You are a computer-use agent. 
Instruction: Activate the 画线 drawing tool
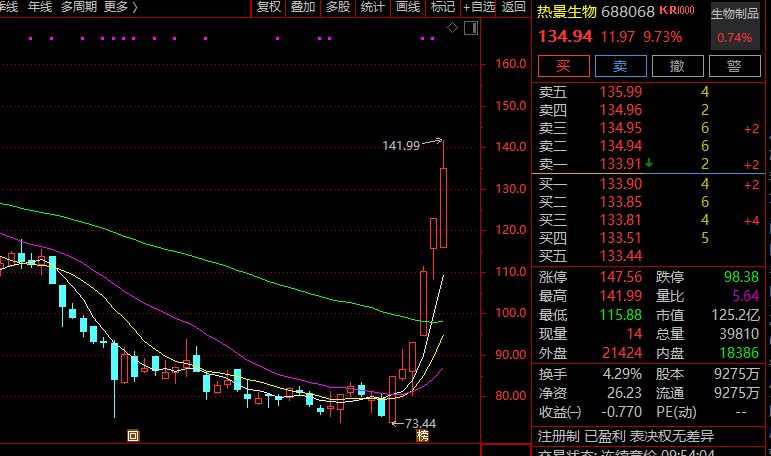point(408,7)
